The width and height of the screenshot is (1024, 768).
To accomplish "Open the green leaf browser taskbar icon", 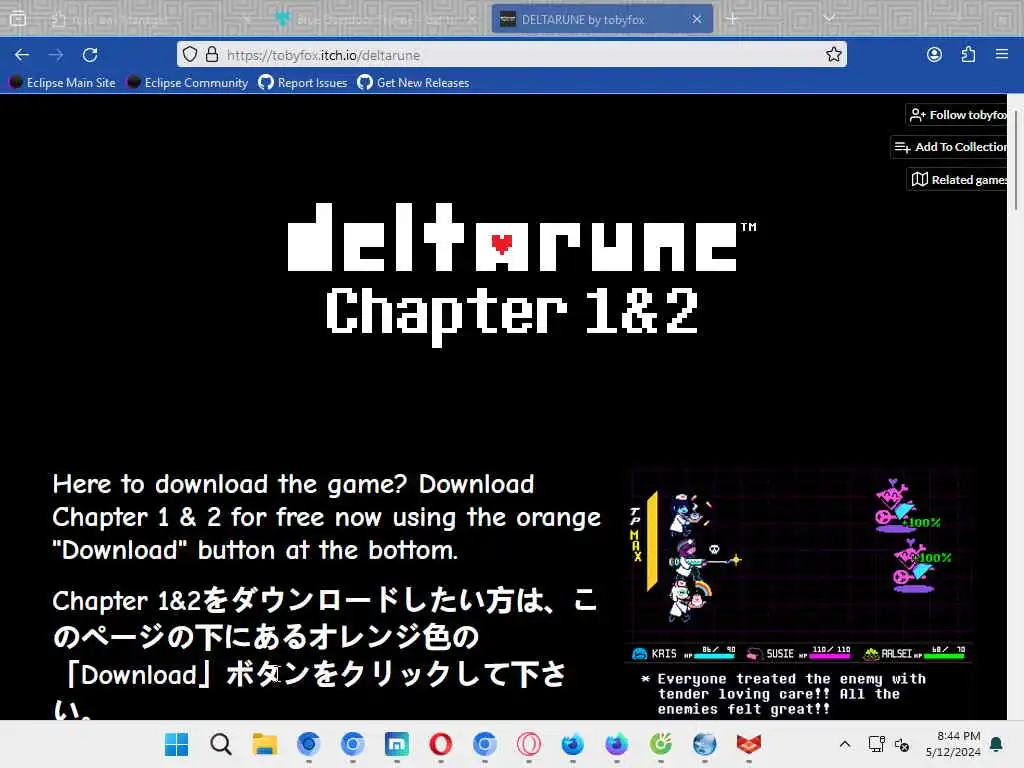I will (661, 744).
